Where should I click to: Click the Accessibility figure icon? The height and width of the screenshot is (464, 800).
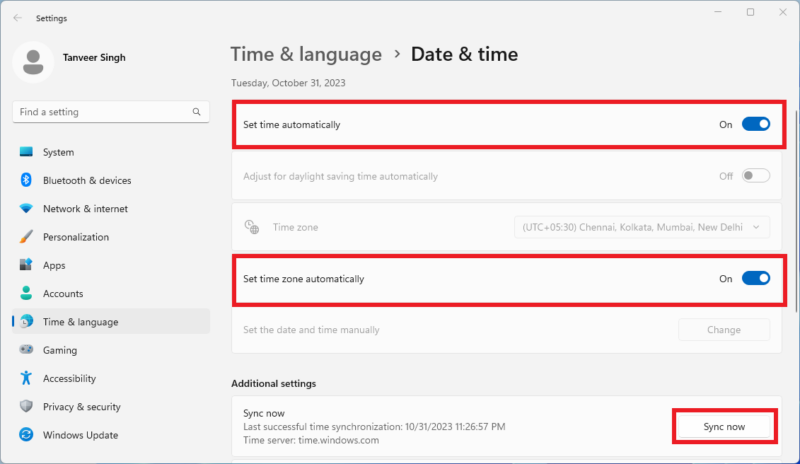pyautogui.click(x=26, y=378)
